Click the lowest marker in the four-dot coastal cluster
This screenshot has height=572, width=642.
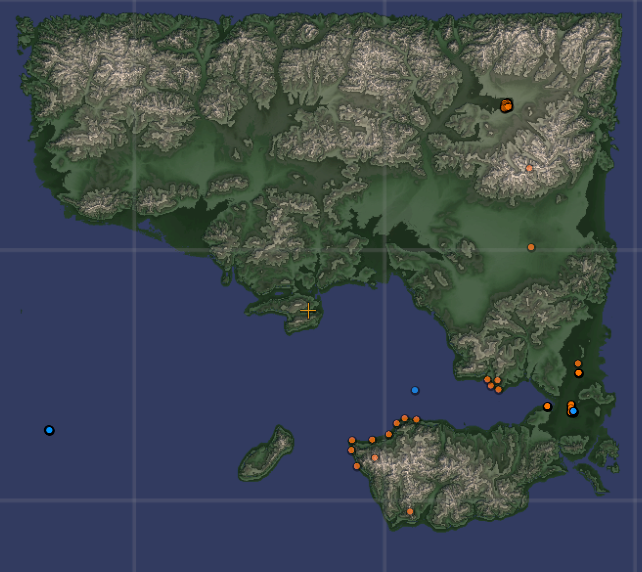(x=498, y=390)
